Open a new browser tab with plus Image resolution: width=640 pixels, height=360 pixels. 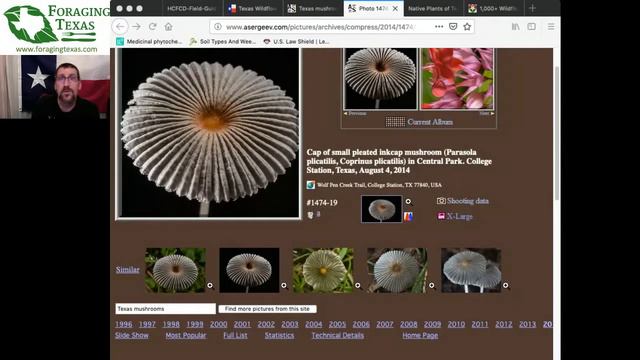[532, 8]
